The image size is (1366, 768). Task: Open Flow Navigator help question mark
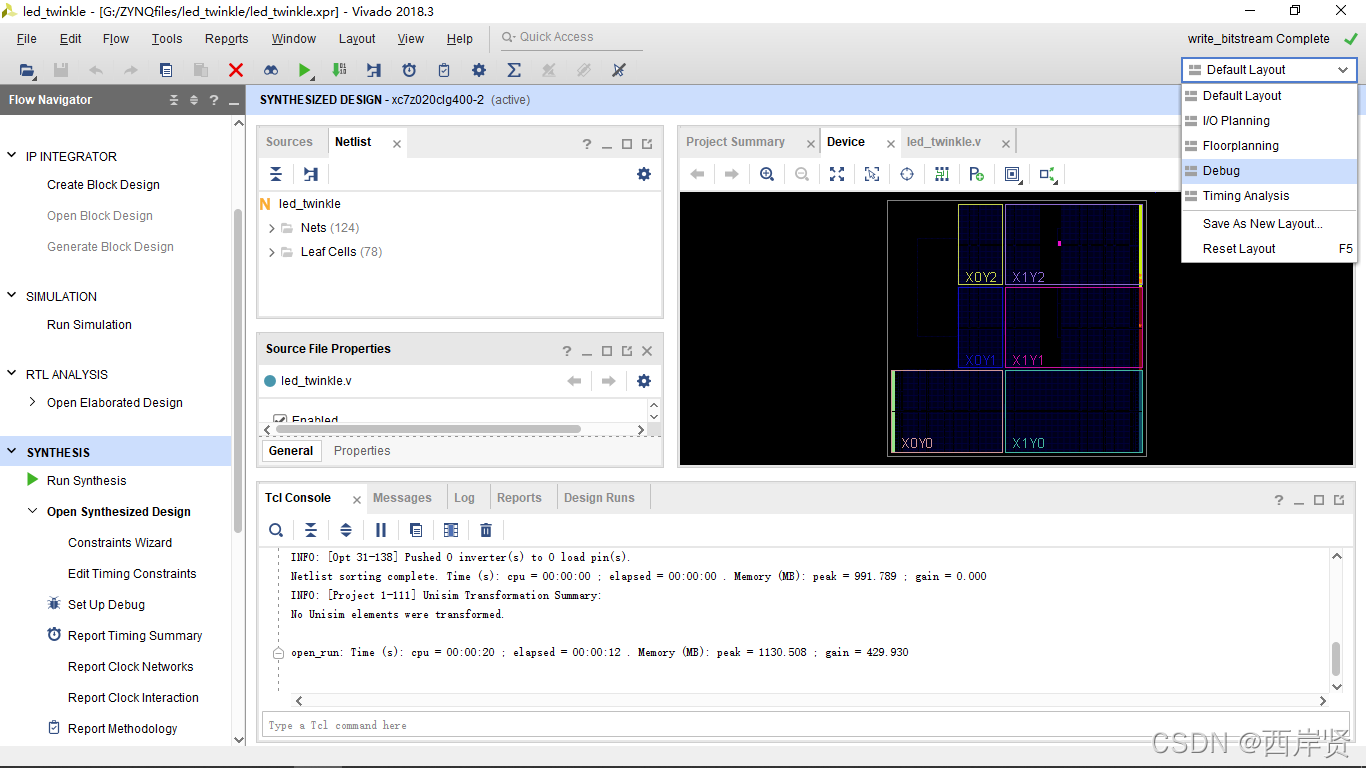click(x=214, y=100)
